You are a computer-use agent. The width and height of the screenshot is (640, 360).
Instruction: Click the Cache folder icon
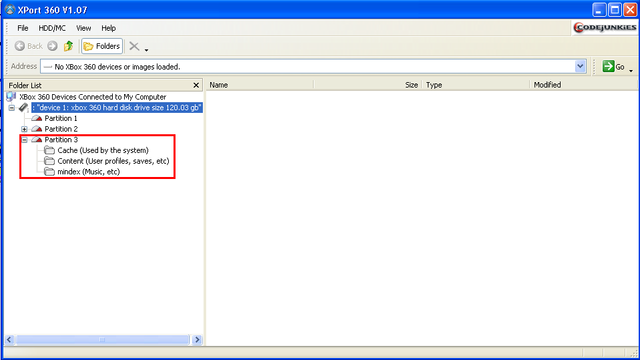49,150
